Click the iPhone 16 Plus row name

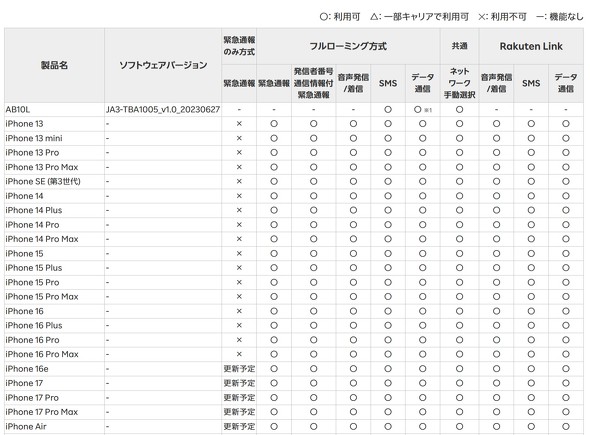34,325
